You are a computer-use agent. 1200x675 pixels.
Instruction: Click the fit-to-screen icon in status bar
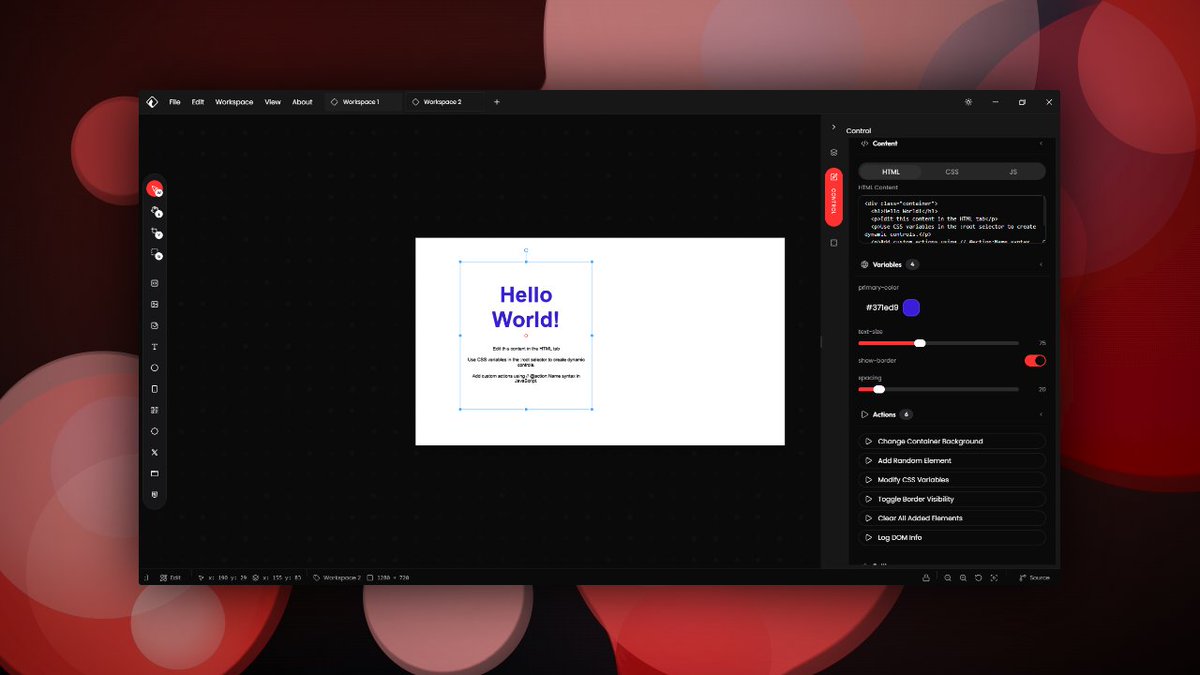point(993,577)
